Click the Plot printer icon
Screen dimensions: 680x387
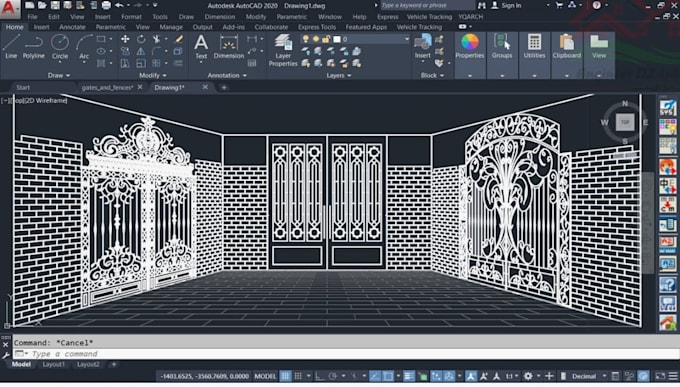[106, 5]
